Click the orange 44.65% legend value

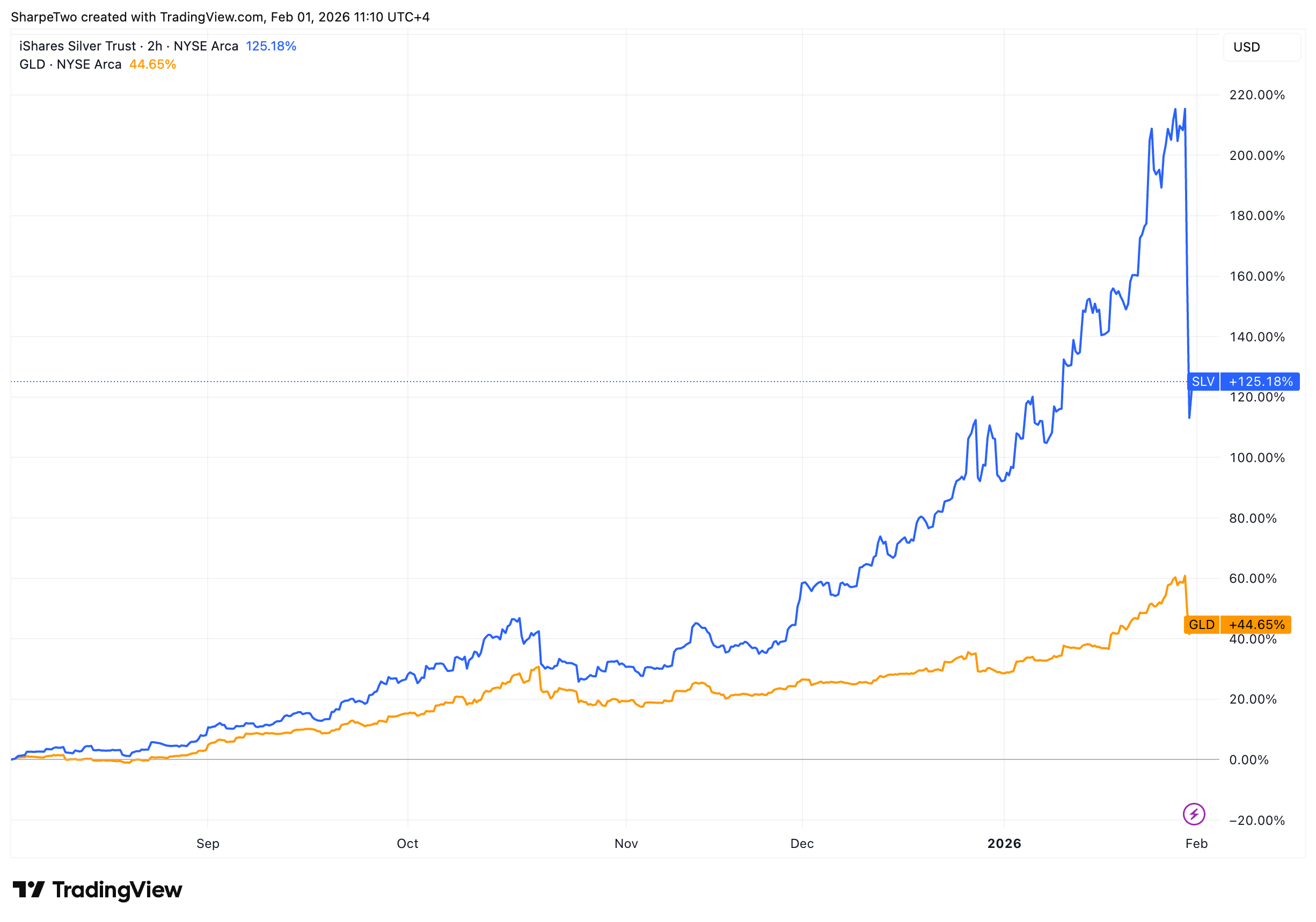point(152,64)
